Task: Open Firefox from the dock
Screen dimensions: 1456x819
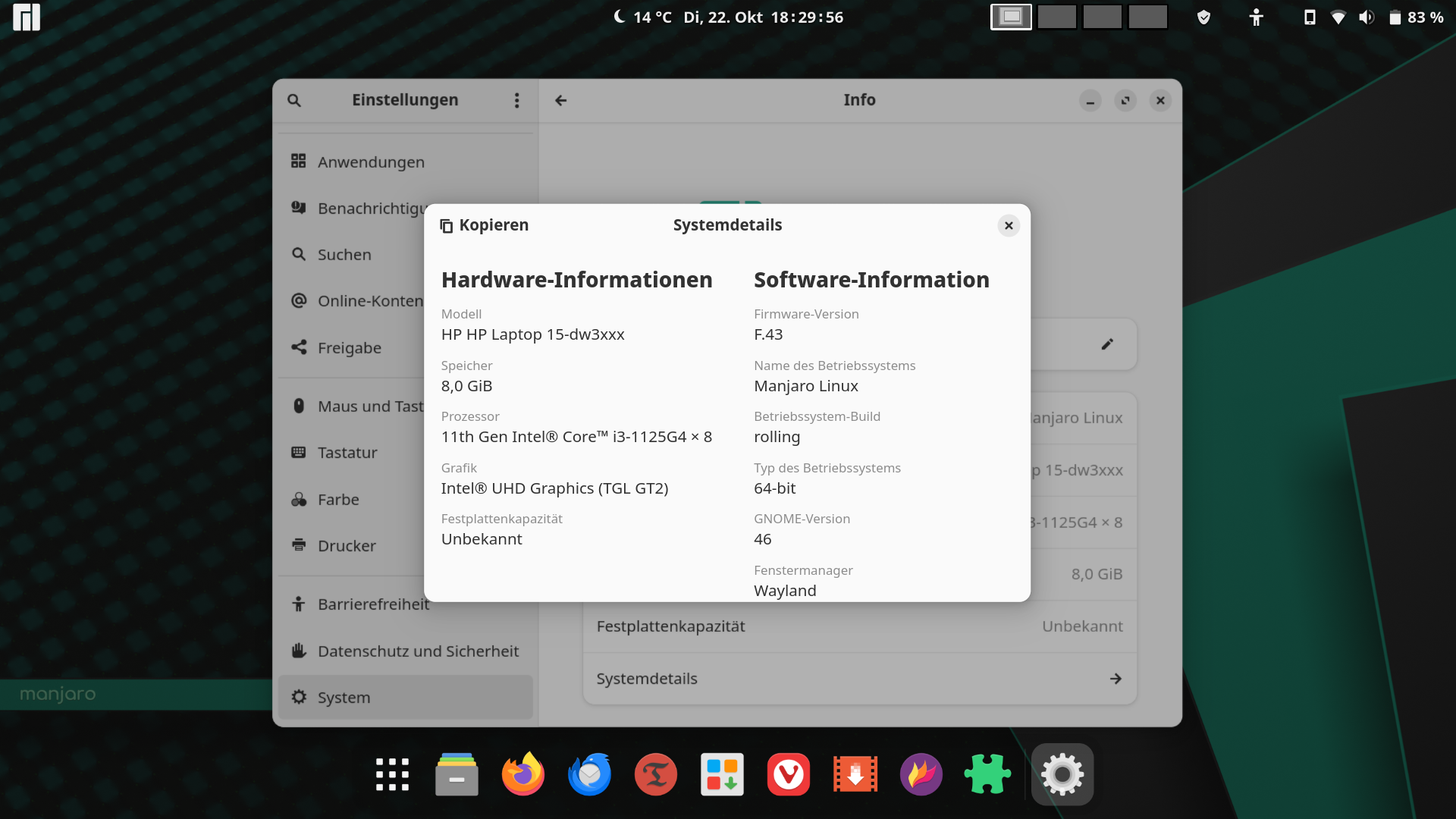Action: pyautogui.click(x=523, y=774)
